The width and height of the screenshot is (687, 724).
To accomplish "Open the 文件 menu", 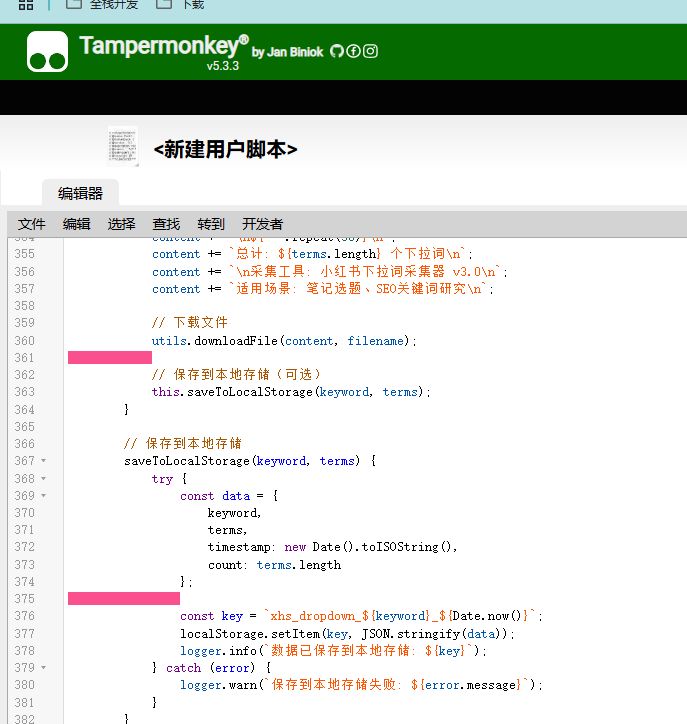I will 32,224.
